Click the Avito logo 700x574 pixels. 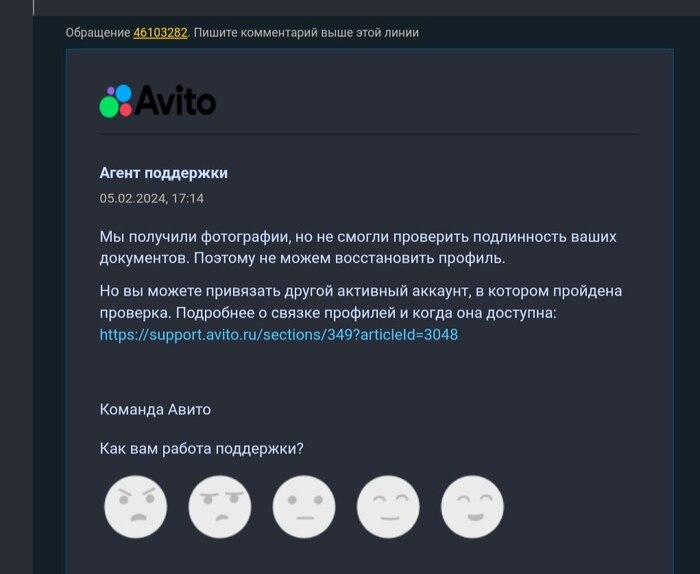click(158, 101)
